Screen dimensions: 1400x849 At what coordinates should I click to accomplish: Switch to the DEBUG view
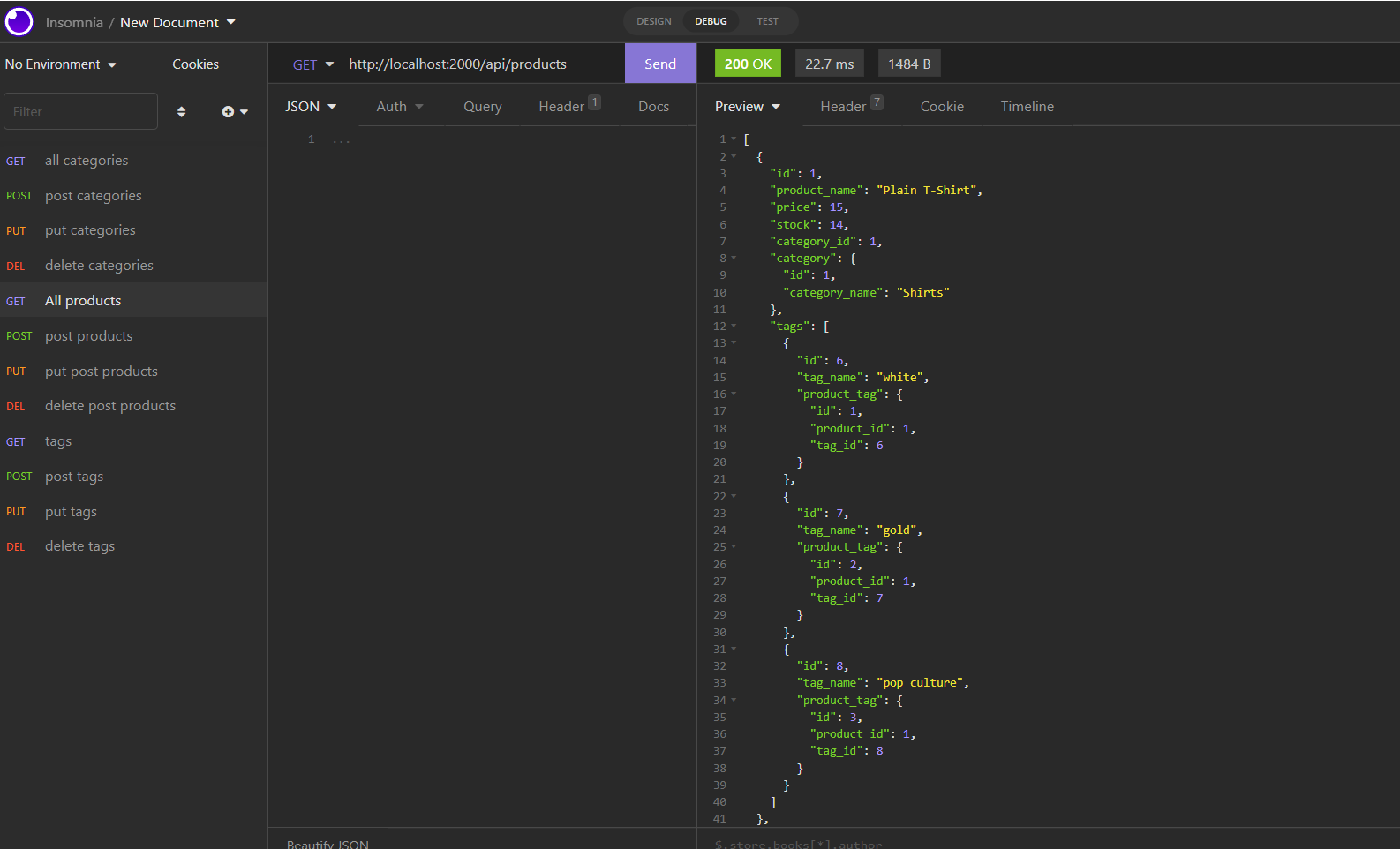711,21
